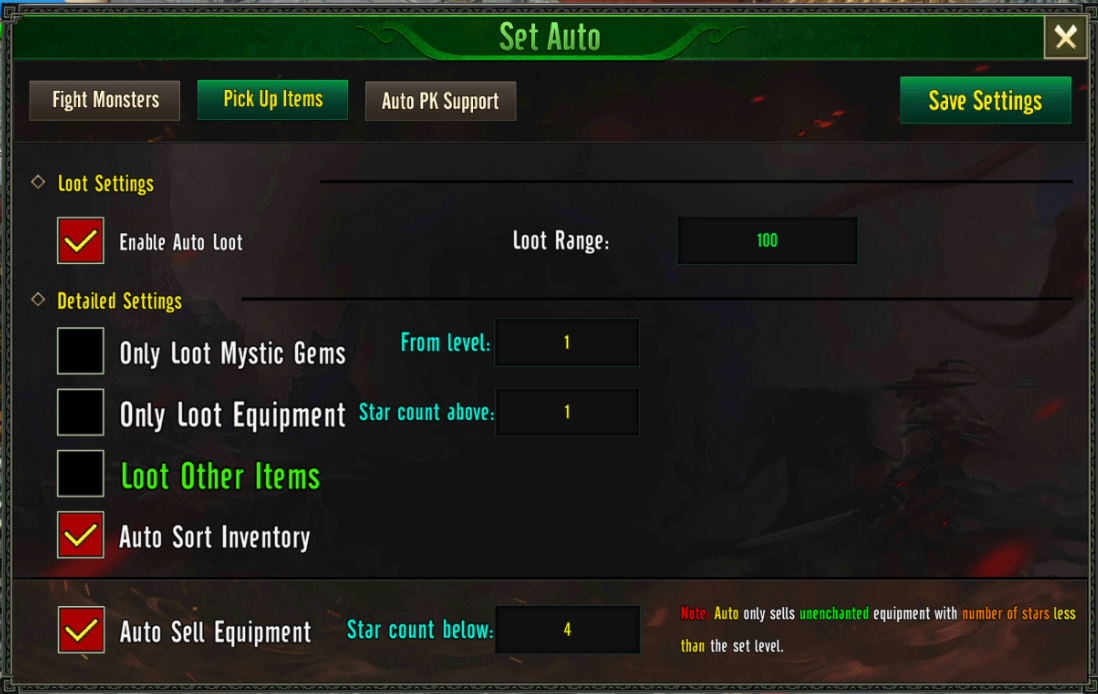1098x694 pixels.
Task: Close the Set Auto window
Action: [1065, 36]
